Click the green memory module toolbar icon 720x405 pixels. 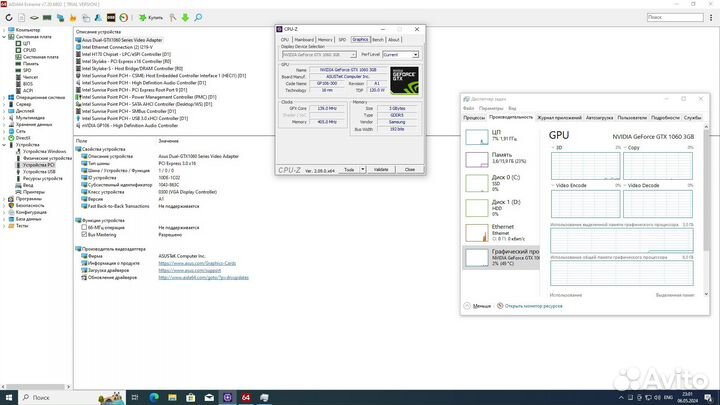pyautogui.click(x=47, y=17)
